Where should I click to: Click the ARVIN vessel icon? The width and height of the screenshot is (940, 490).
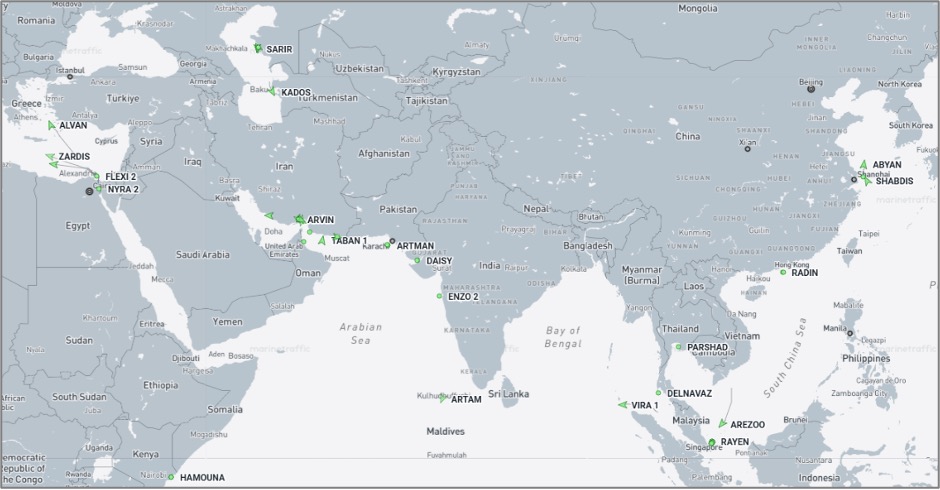pos(300,220)
